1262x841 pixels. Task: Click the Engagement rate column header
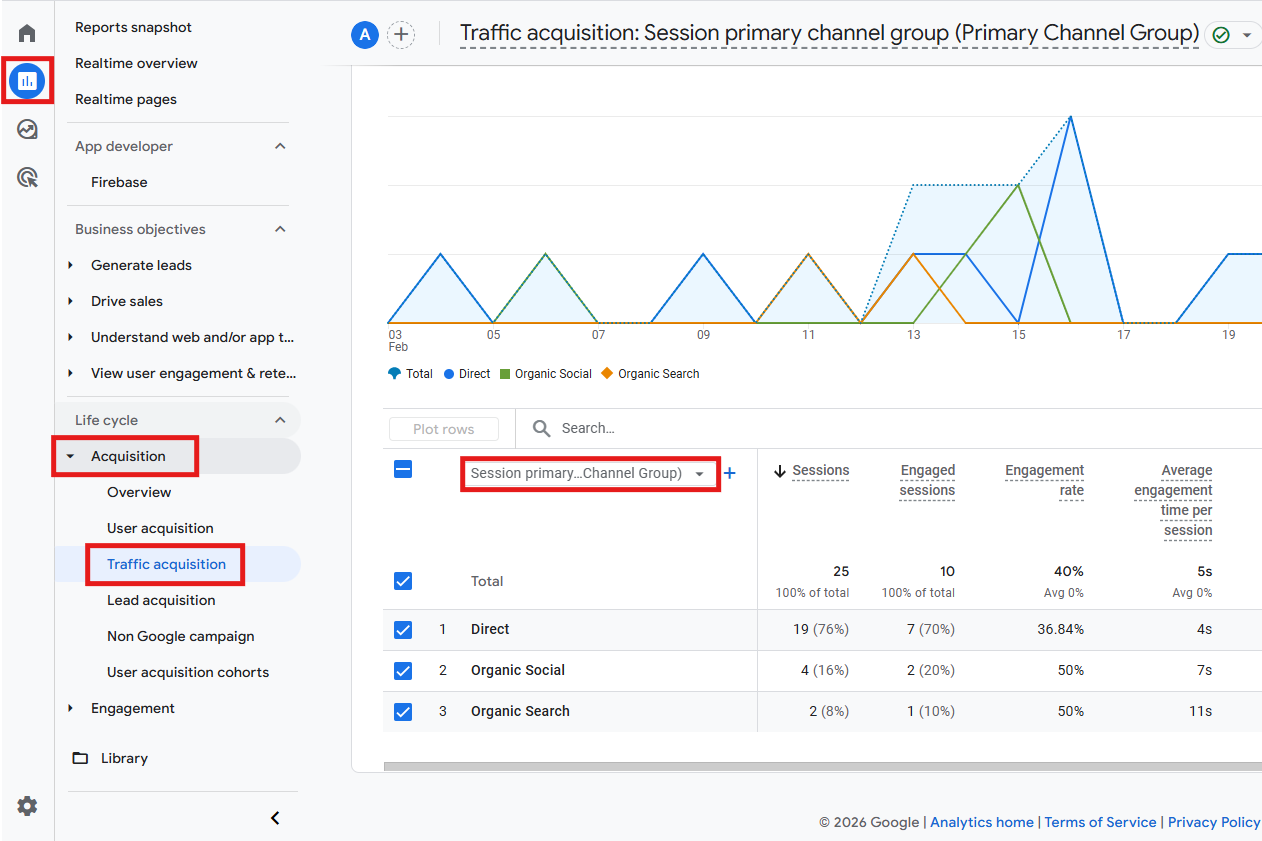click(1044, 480)
